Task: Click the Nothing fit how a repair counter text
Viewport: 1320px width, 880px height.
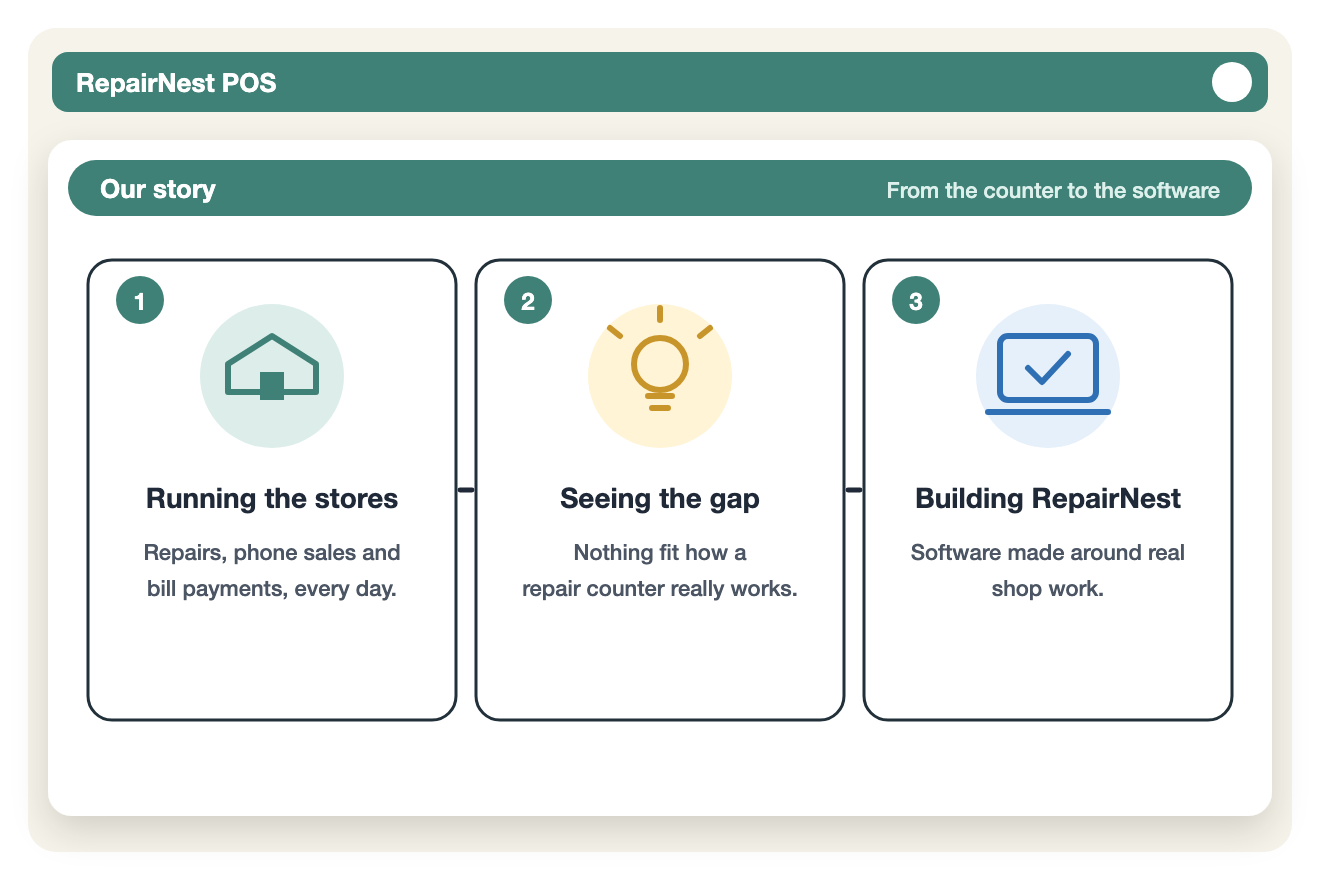Action: 660,571
